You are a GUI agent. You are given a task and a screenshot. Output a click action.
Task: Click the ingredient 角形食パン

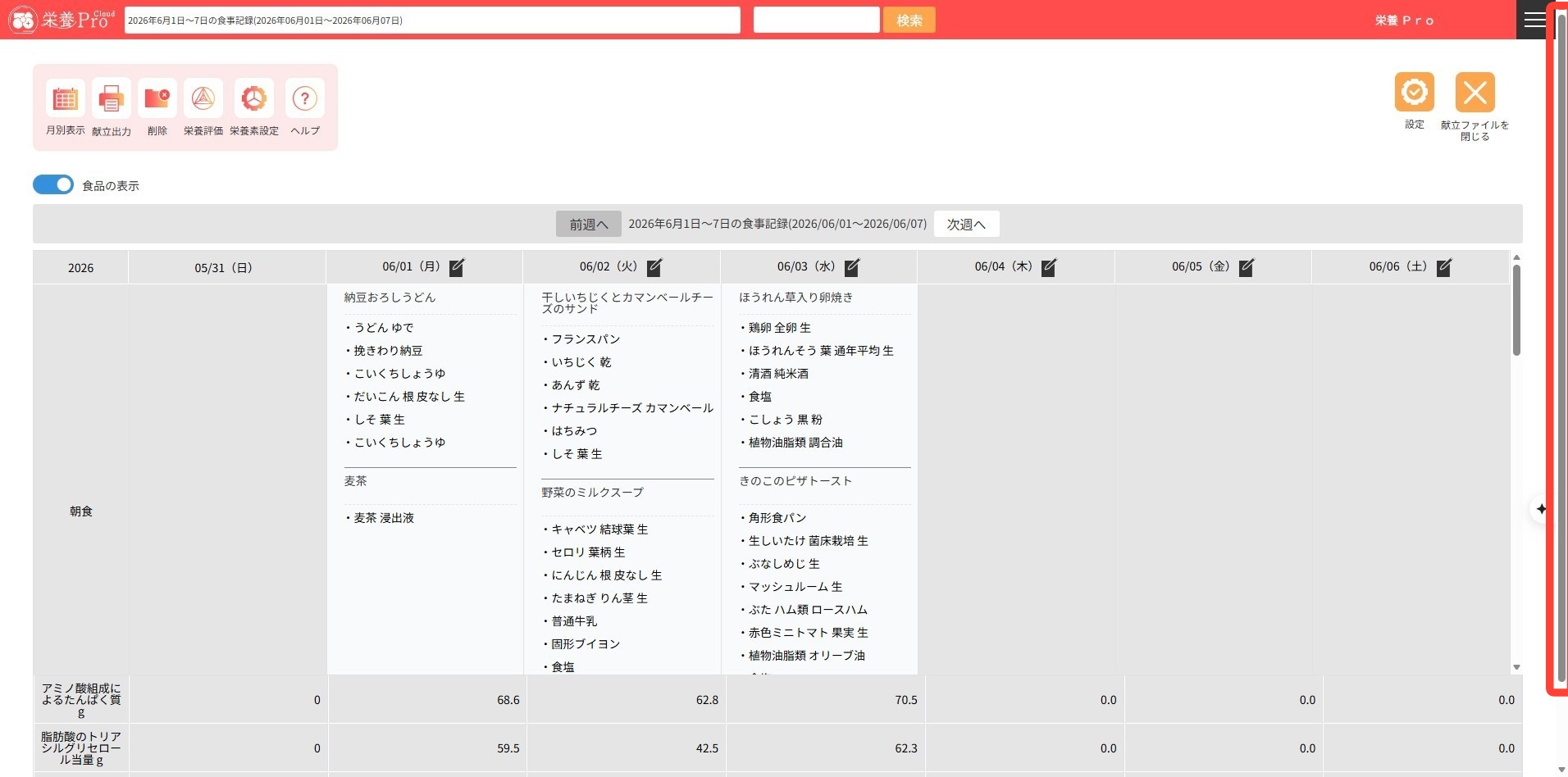777,518
